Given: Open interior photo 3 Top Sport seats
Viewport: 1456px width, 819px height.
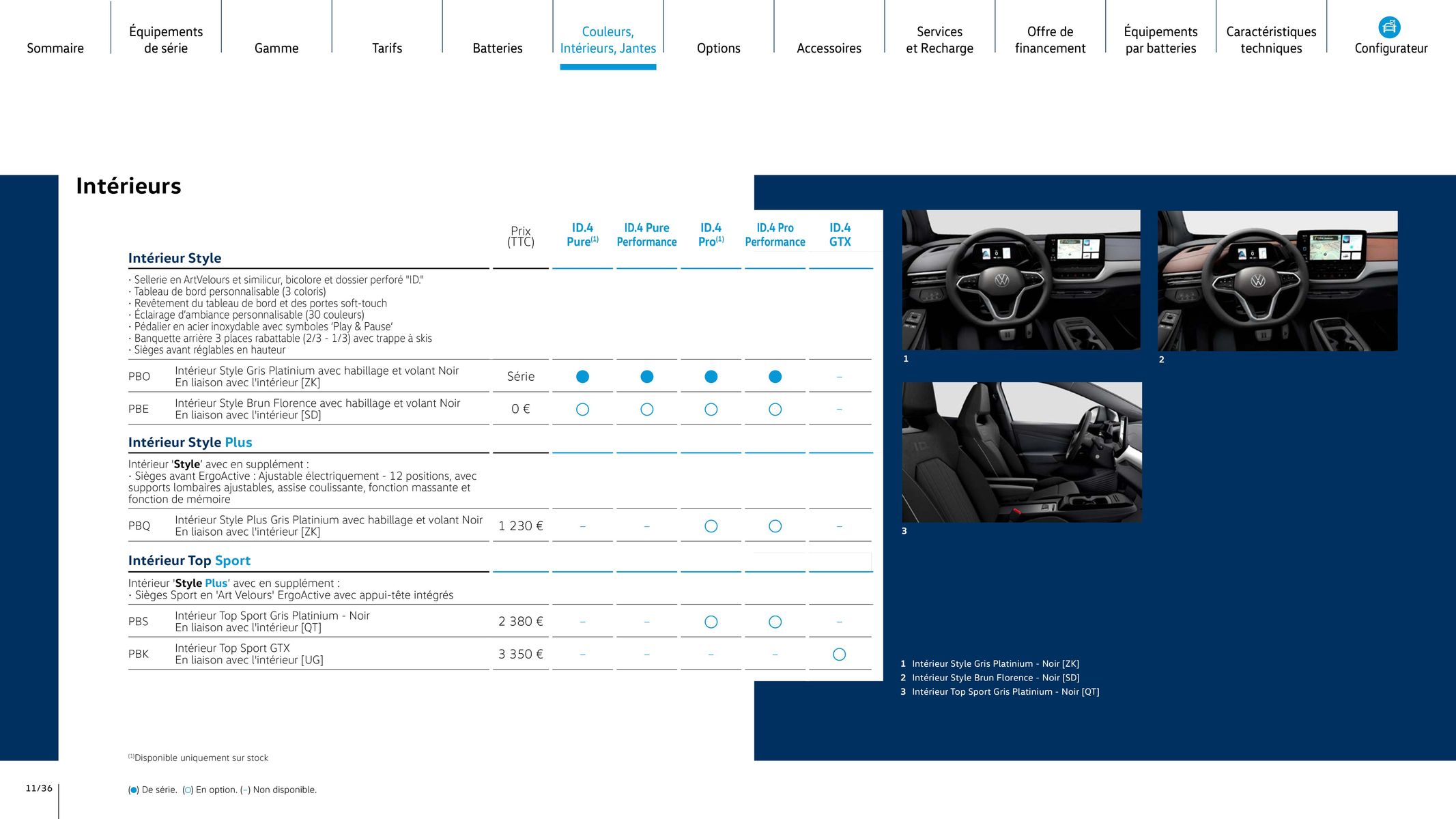Looking at the screenshot, I should coord(1022,452).
